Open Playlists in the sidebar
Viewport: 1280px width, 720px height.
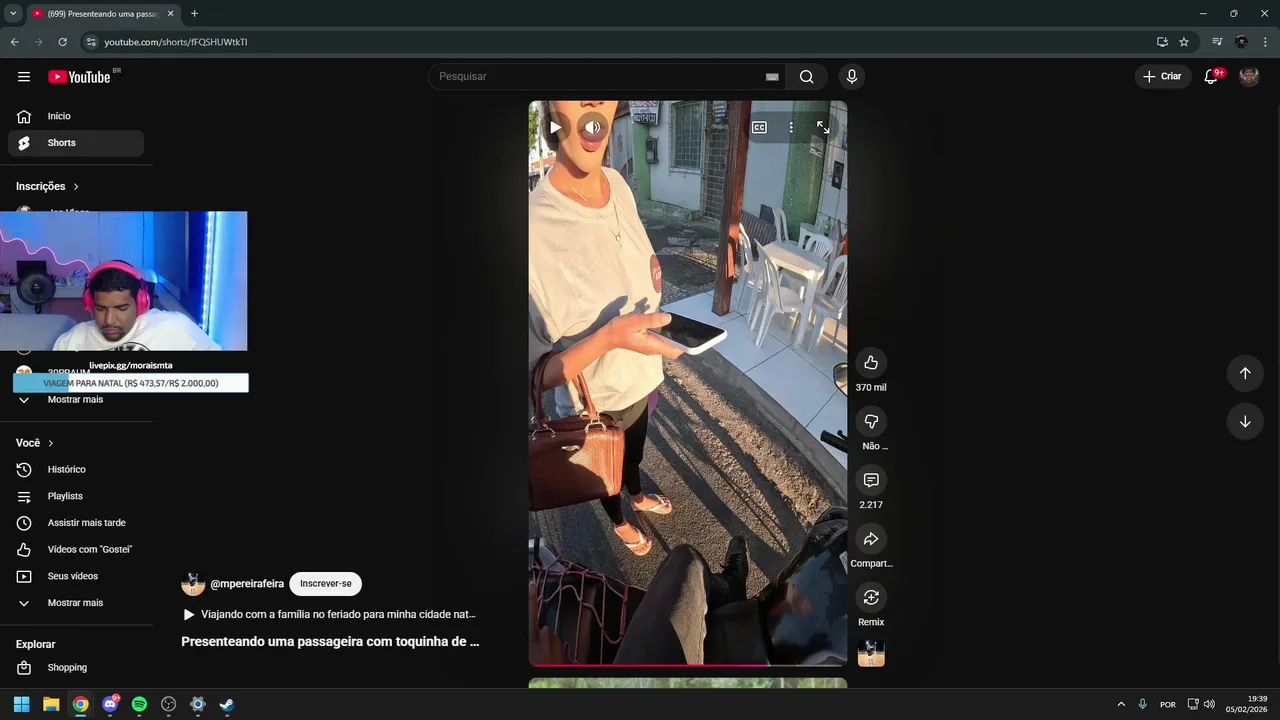76,496
